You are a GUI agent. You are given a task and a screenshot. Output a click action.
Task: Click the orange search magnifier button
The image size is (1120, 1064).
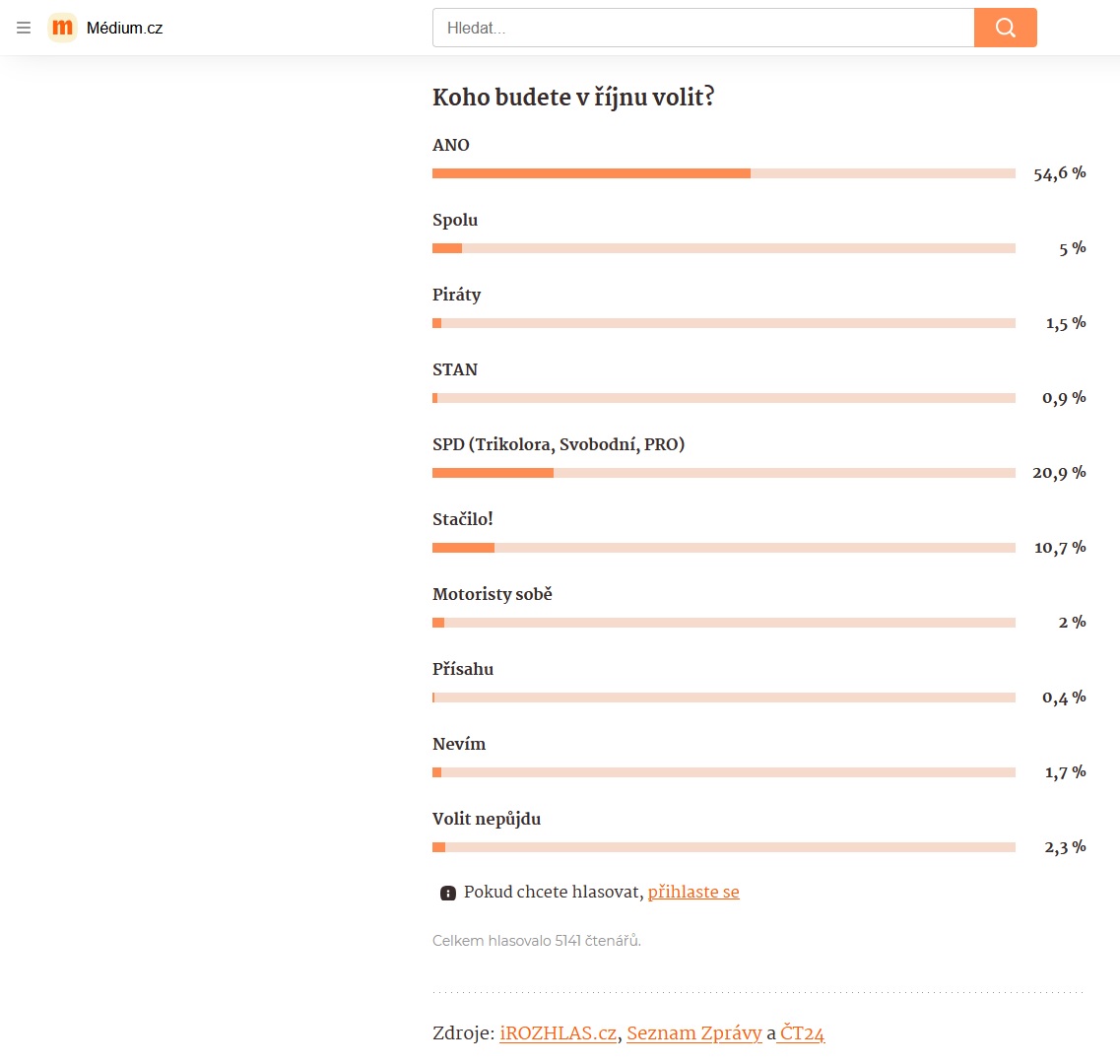[x=1005, y=28]
